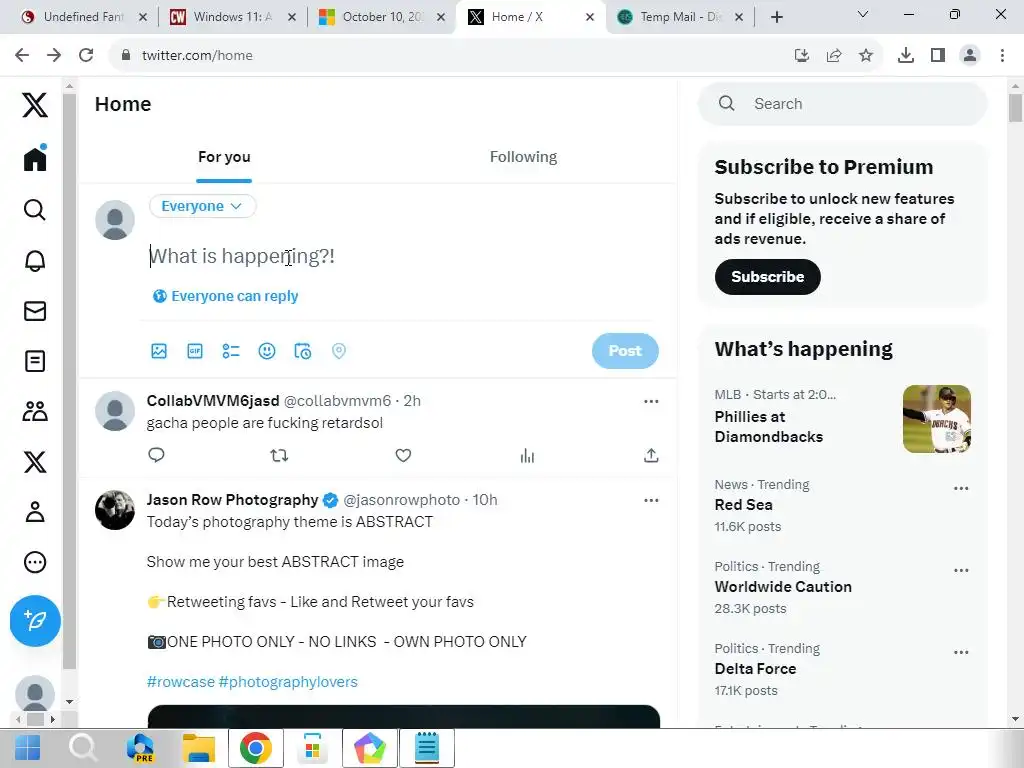The image size is (1024, 768).
Task: Switch to October 10 browser tab
Action: tap(382, 17)
